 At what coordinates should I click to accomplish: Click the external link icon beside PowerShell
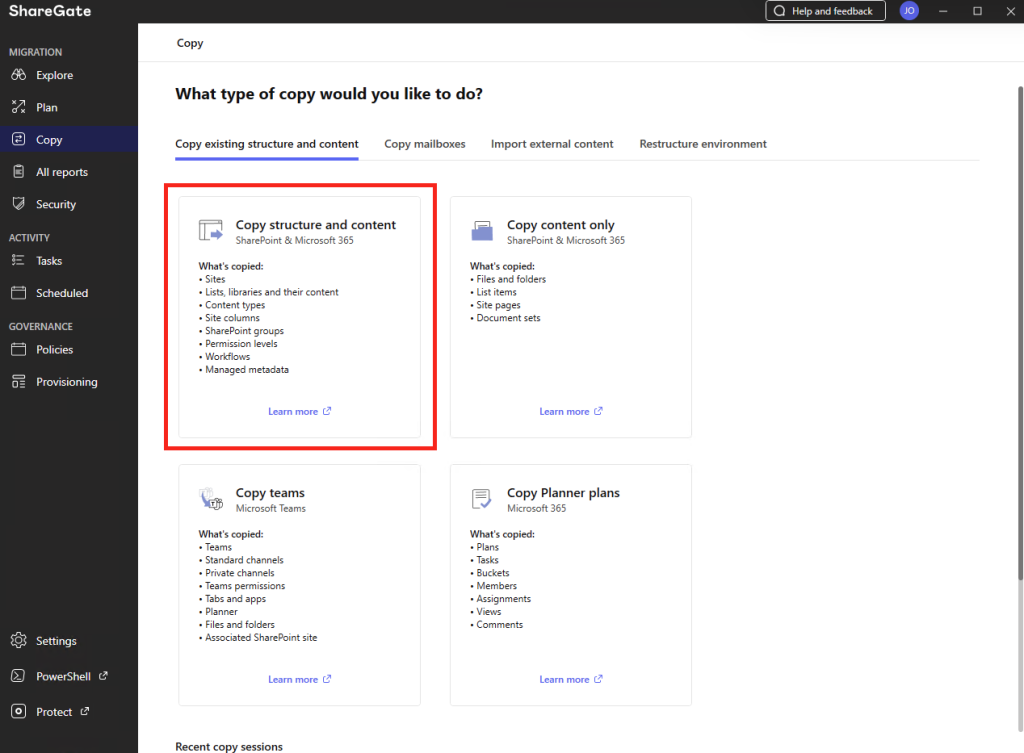click(x=103, y=676)
